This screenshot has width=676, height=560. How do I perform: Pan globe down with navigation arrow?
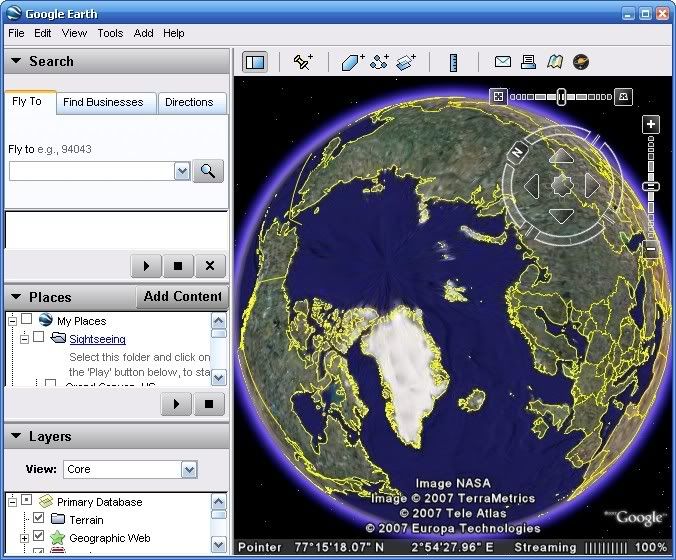tap(561, 216)
